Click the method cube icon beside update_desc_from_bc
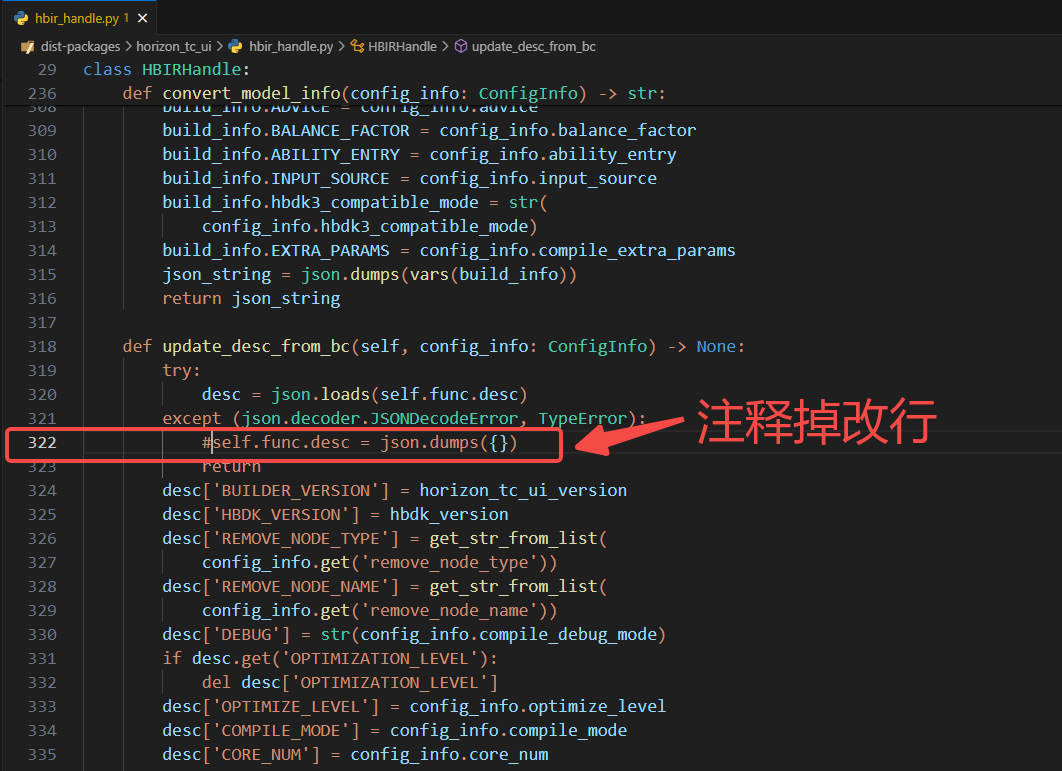1062x771 pixels. (x=460, y=46)
